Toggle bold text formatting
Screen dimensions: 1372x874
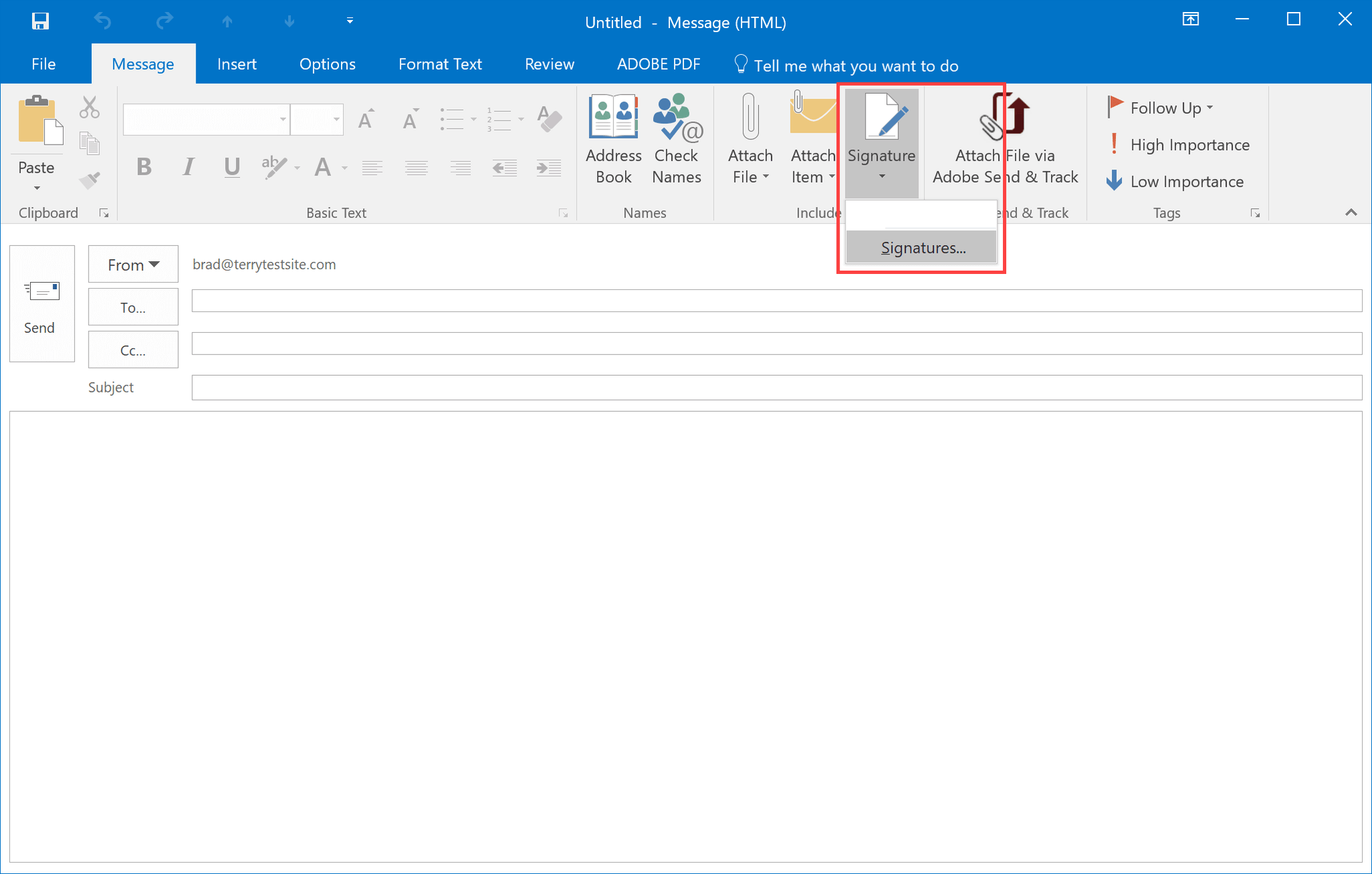click(x=144, y=167)
